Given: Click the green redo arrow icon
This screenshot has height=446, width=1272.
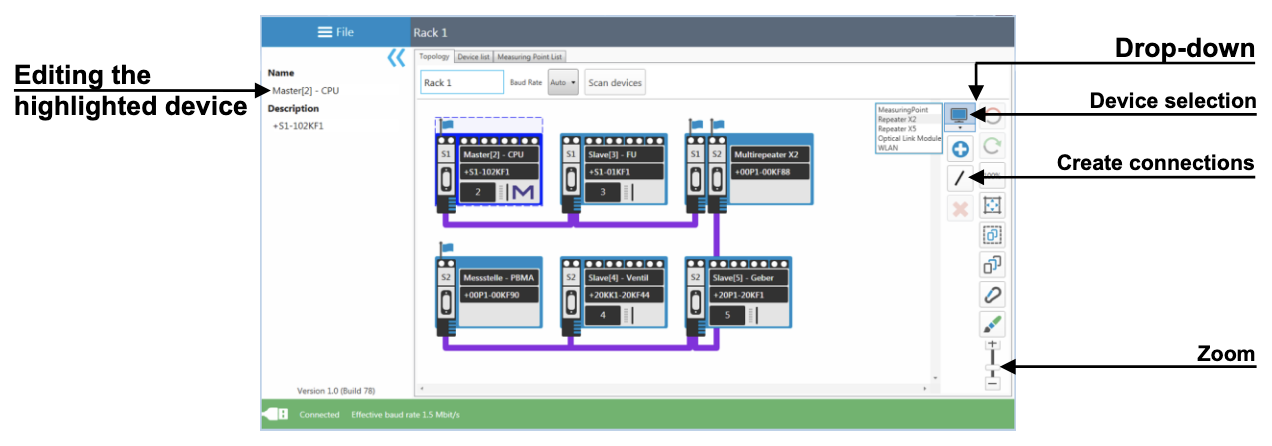Looking at the screenshot, I should 993,146.
